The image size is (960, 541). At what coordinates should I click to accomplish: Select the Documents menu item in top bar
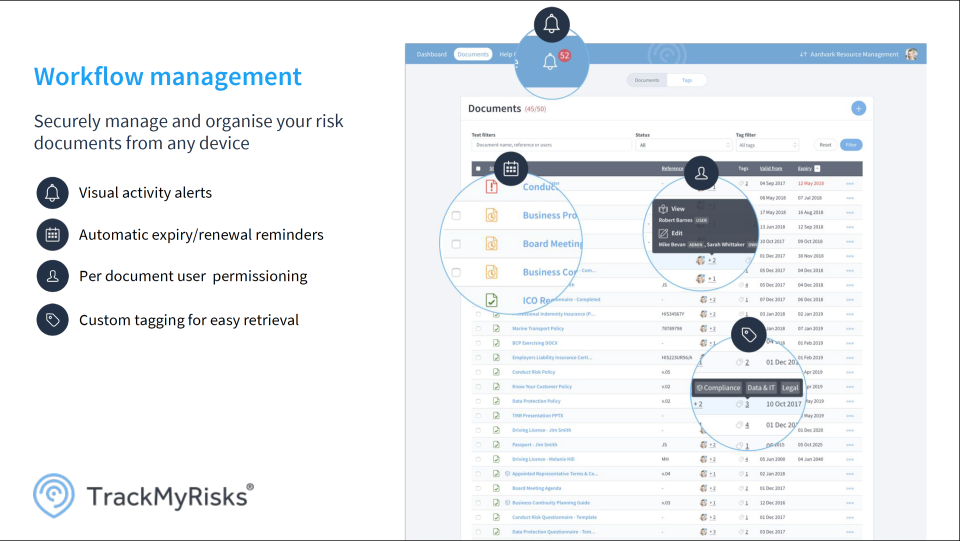click(x=473, y=54)
